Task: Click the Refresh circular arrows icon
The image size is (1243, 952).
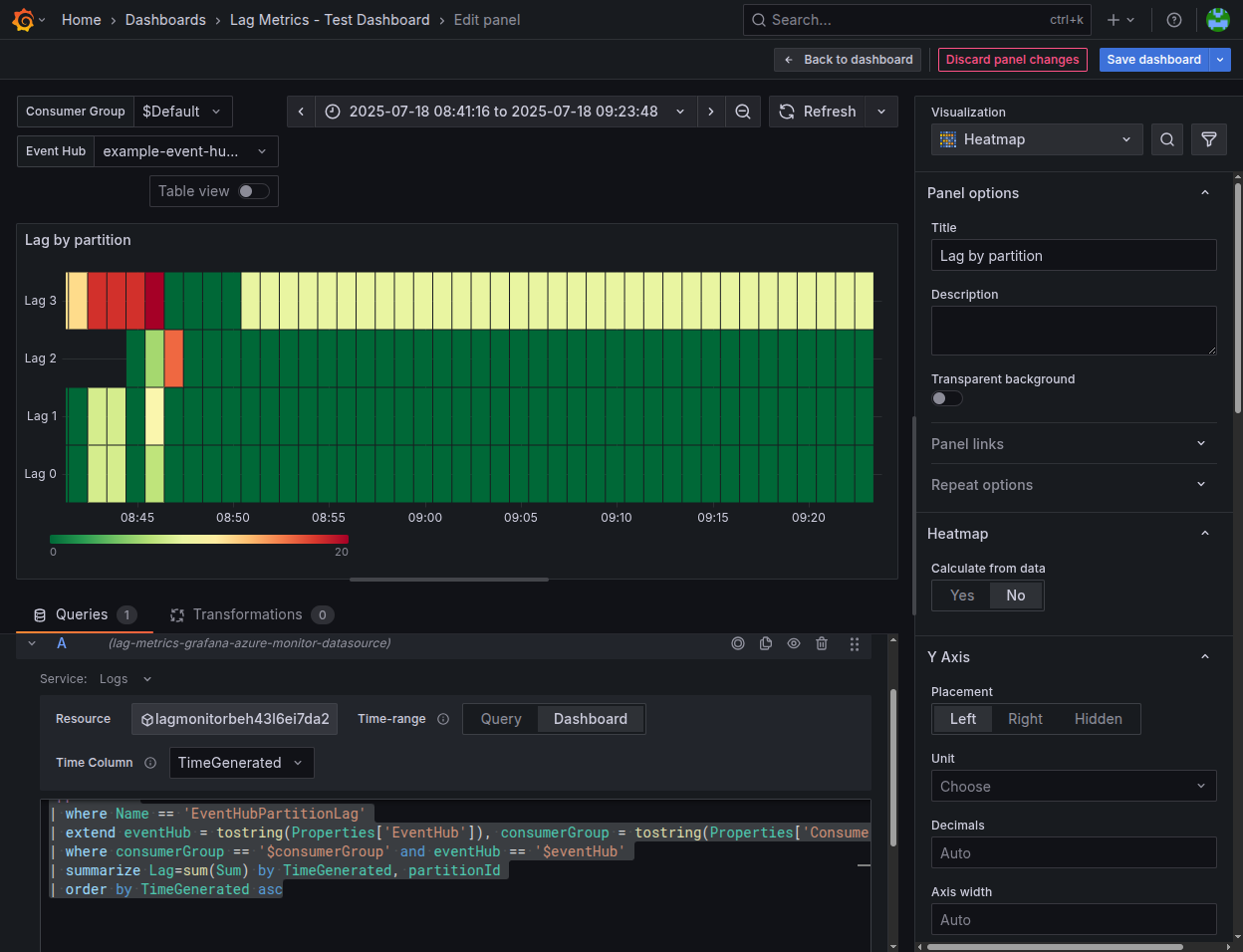Action: (787, 112)
